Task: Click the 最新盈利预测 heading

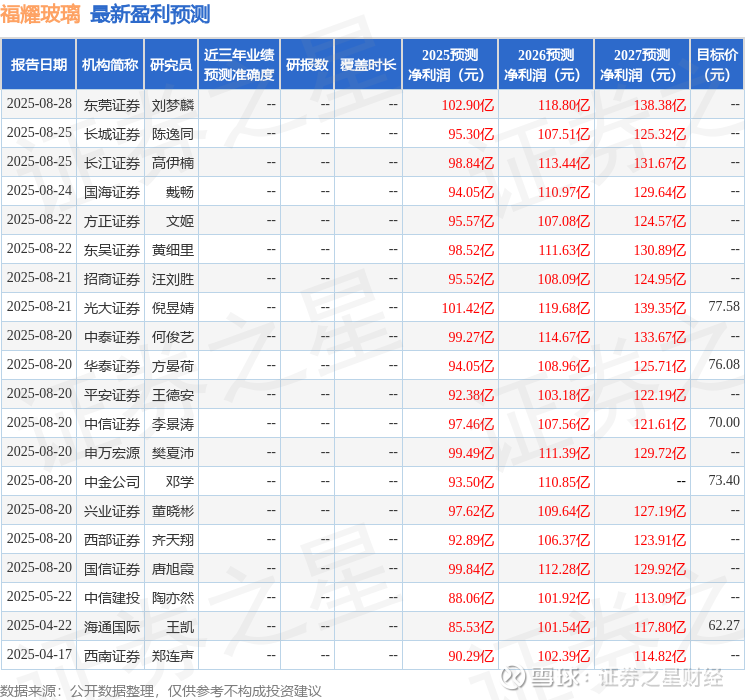Action: coord(150,14)
